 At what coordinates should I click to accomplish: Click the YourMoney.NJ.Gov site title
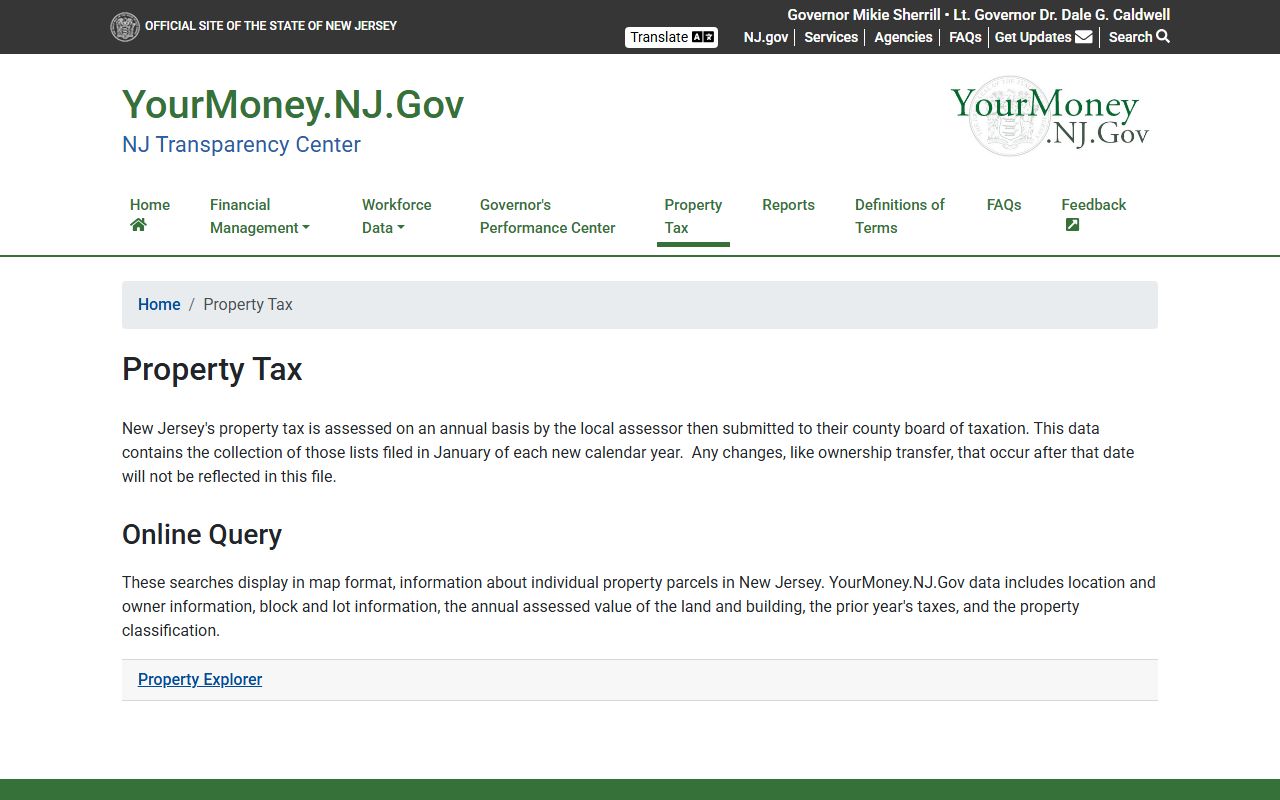click(x=293, y=105)
